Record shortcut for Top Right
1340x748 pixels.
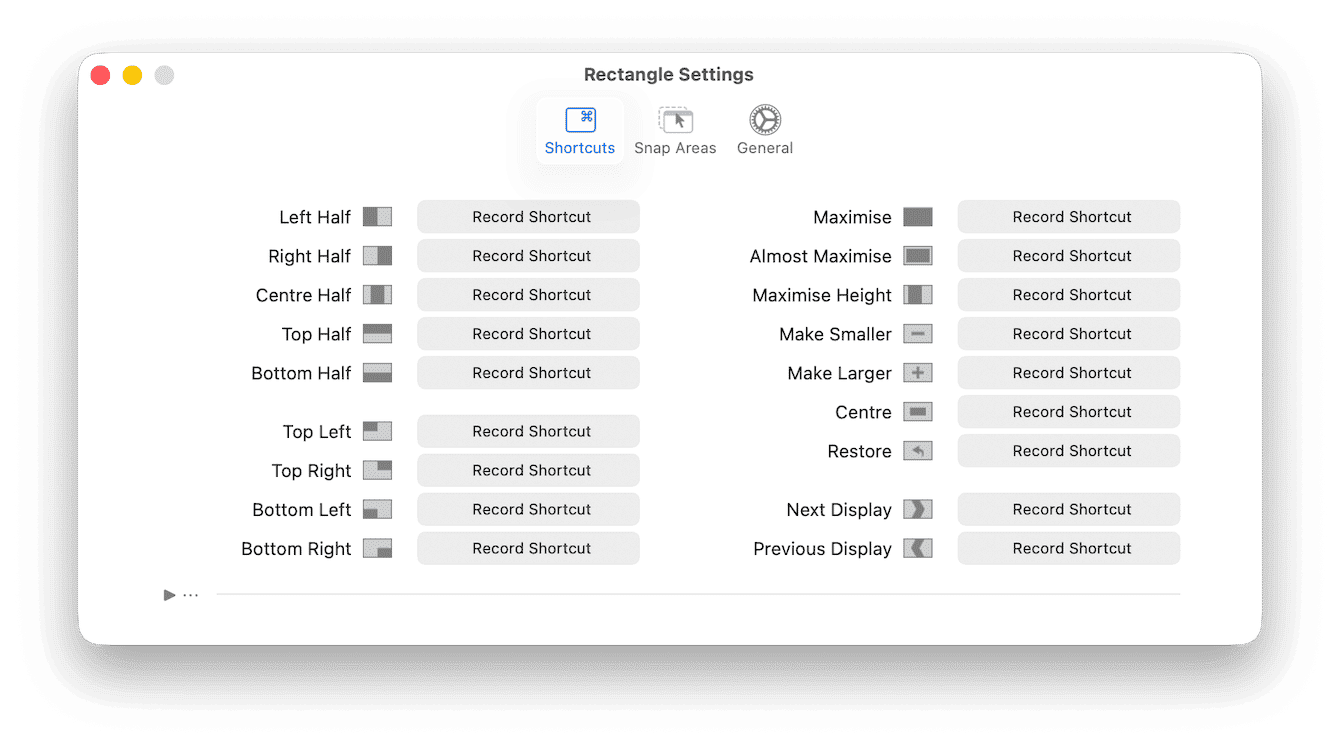528,470
